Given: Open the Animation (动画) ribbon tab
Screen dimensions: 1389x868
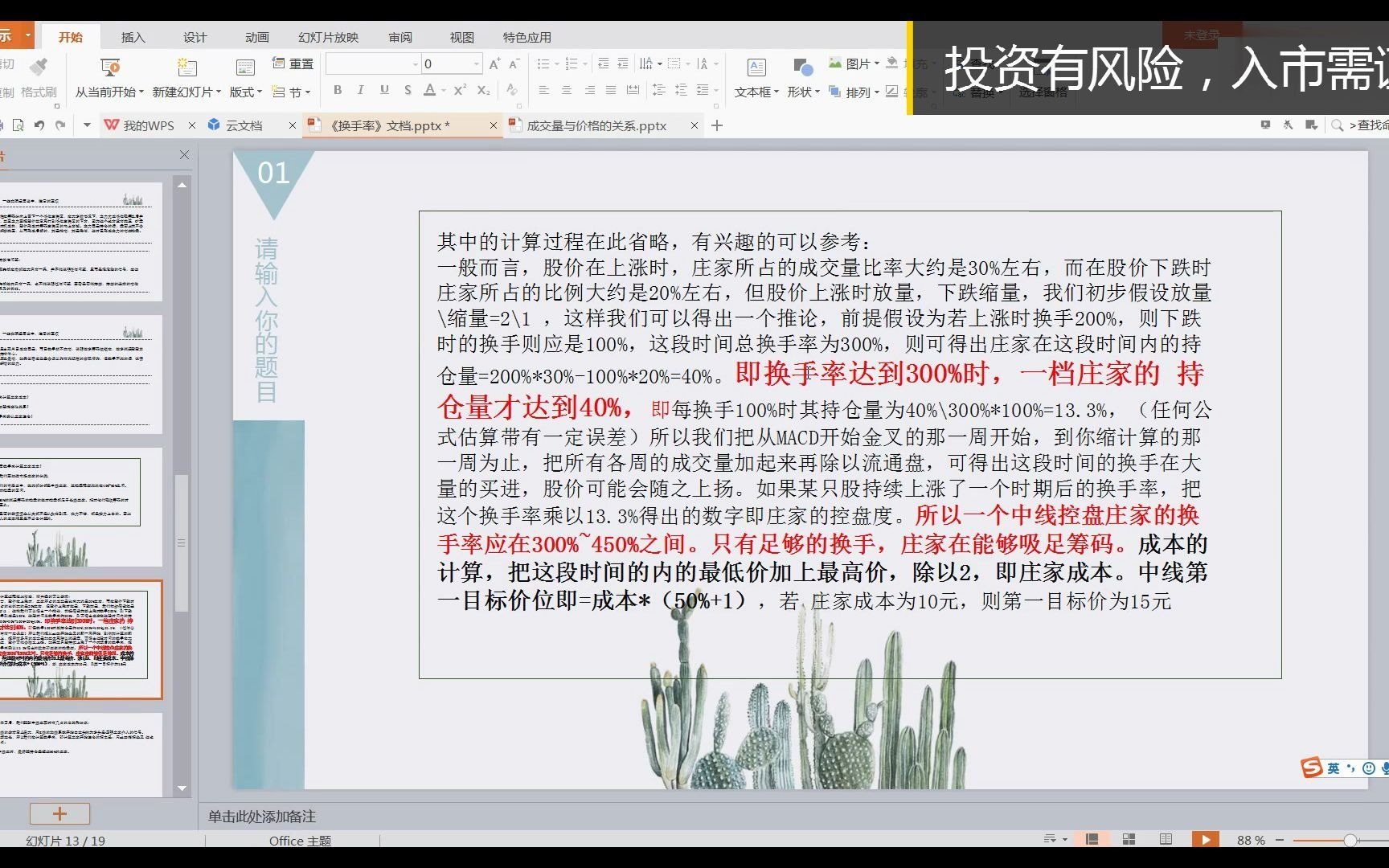Looking at the screenshot, I should (x=256, y=37).
